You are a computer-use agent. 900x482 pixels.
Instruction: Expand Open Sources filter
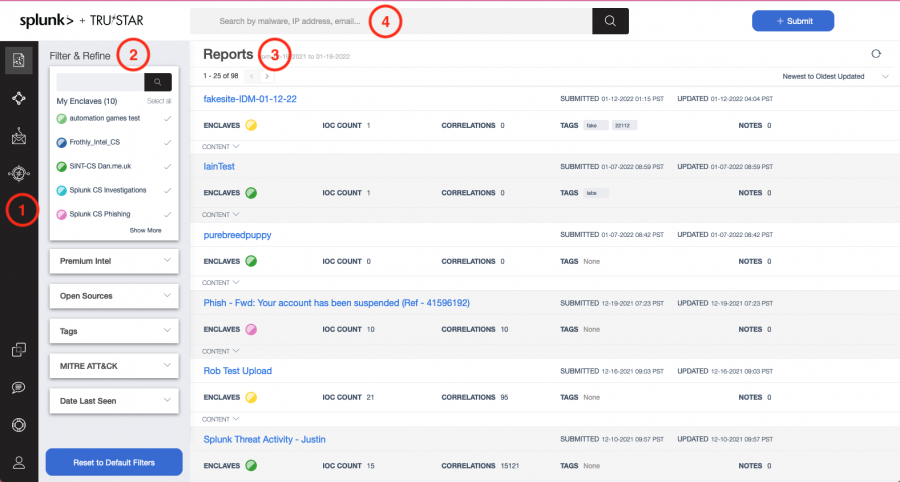coord(114,296)
